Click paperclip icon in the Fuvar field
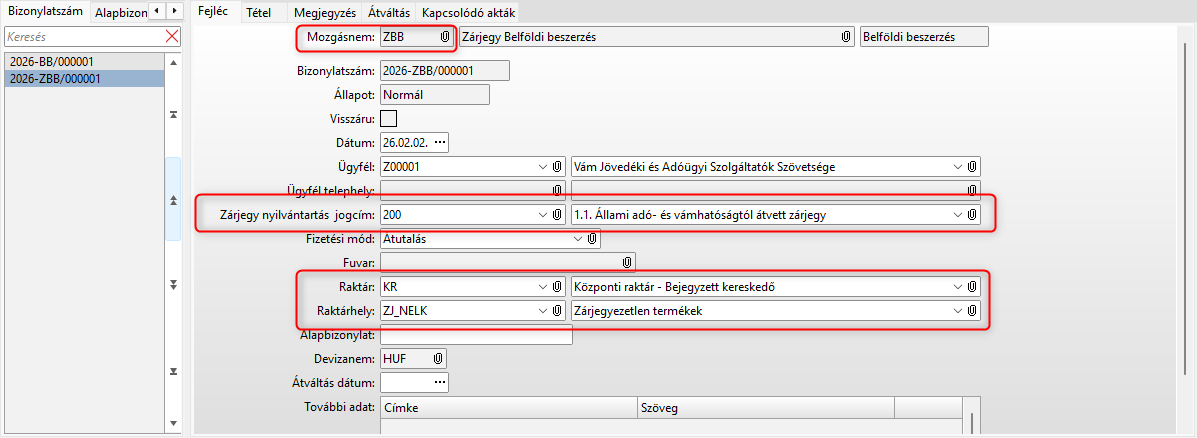 pyautogui.click(x=627, y=262)
